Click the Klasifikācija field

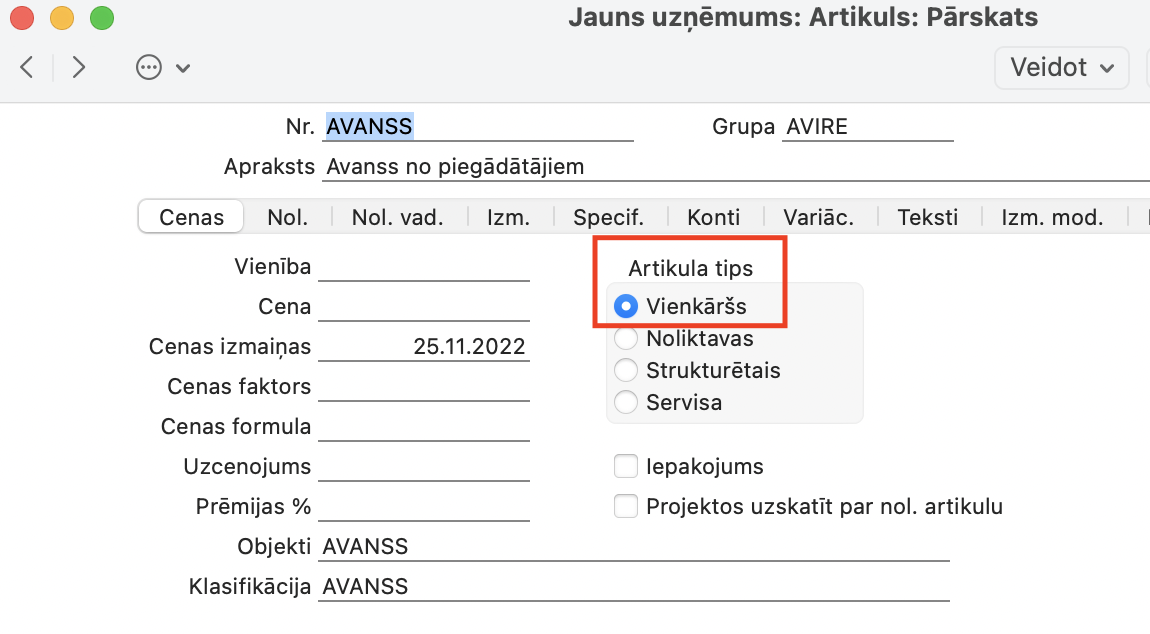[x=633, y=587]
